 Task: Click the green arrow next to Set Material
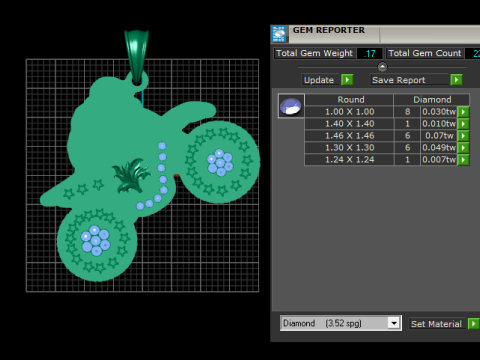[473, 324]
